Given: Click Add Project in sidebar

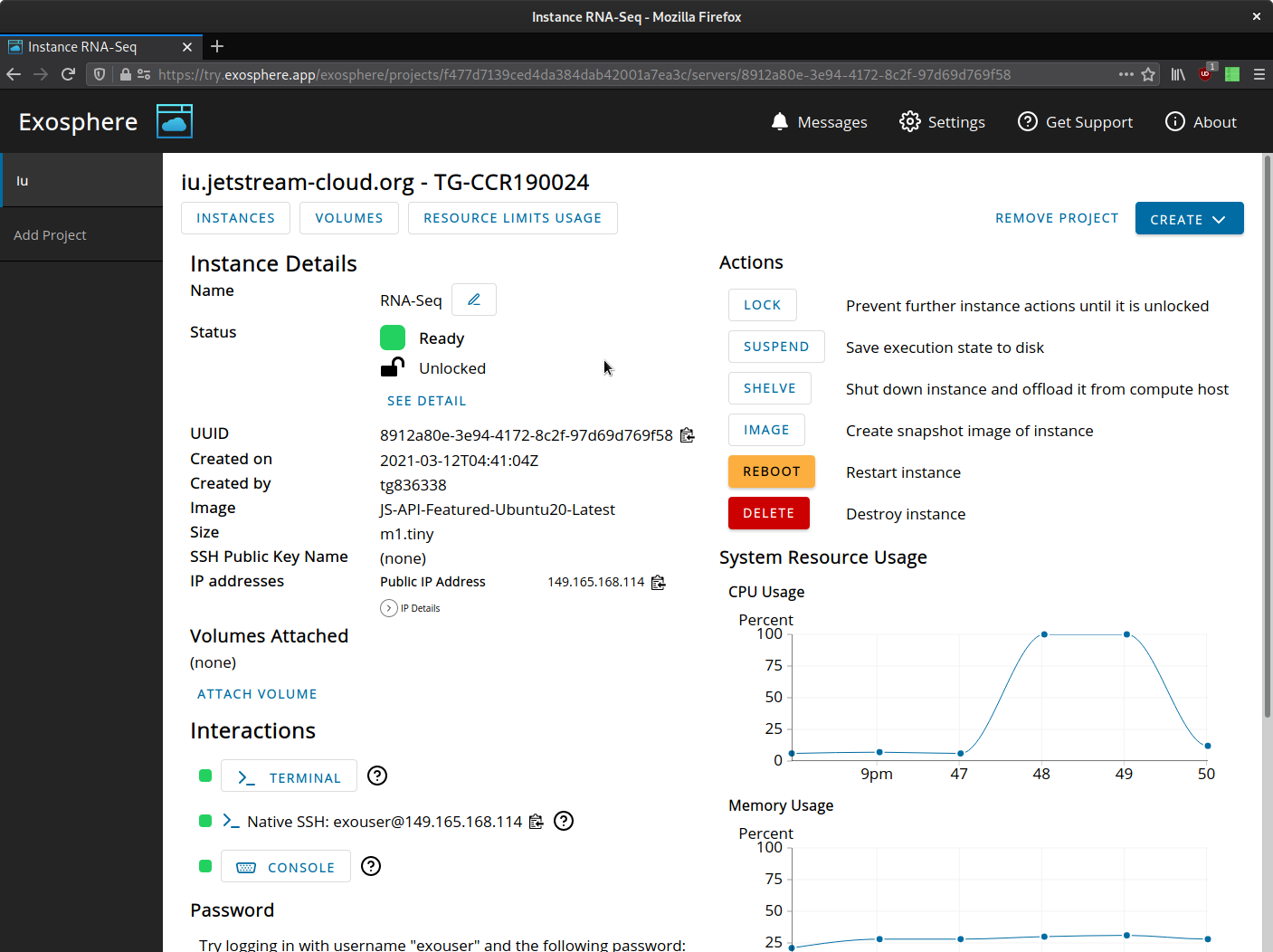Looking at the screenshot, I should point(81,234).
